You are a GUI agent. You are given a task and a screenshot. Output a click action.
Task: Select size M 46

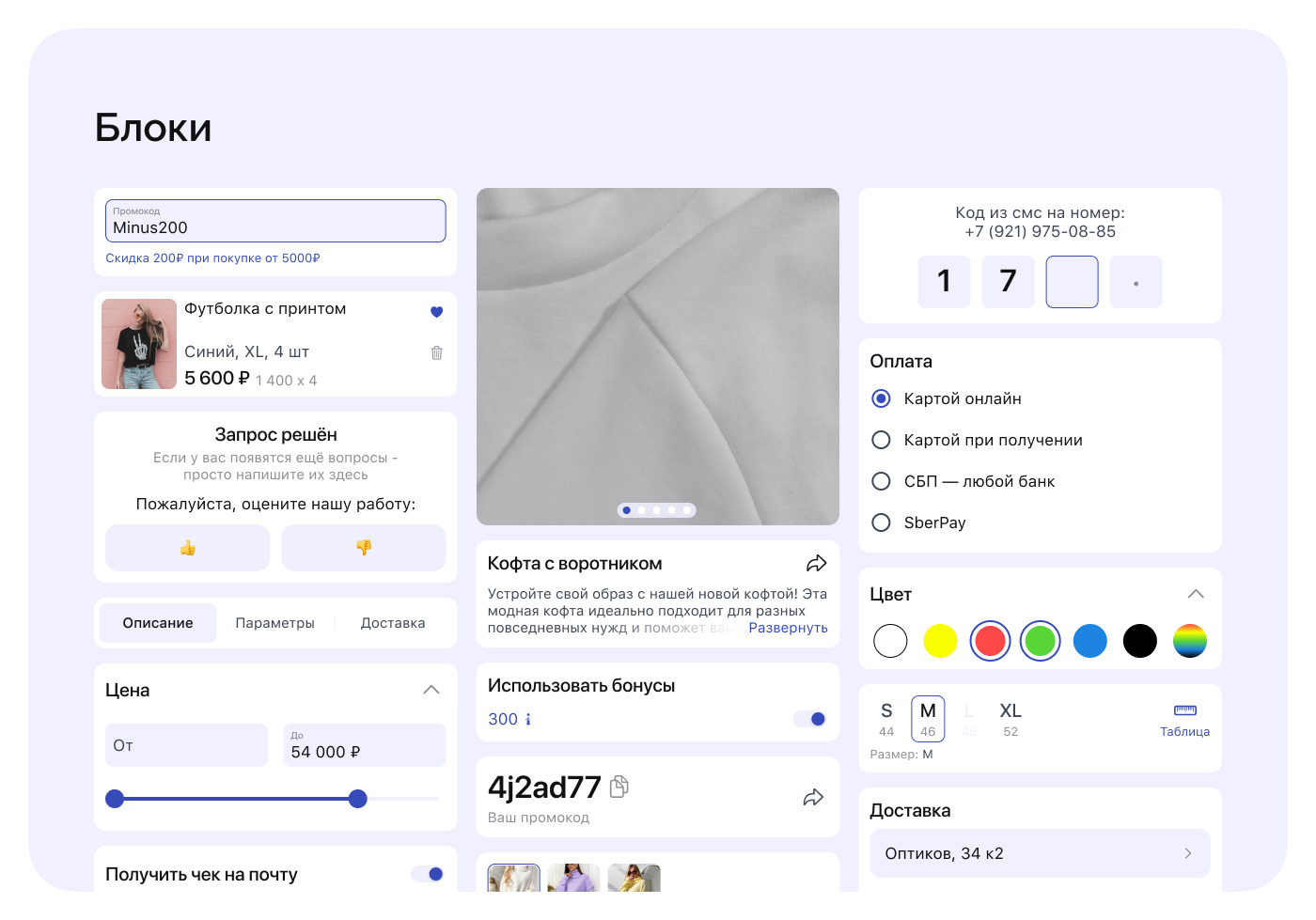(x=928, y=719)
